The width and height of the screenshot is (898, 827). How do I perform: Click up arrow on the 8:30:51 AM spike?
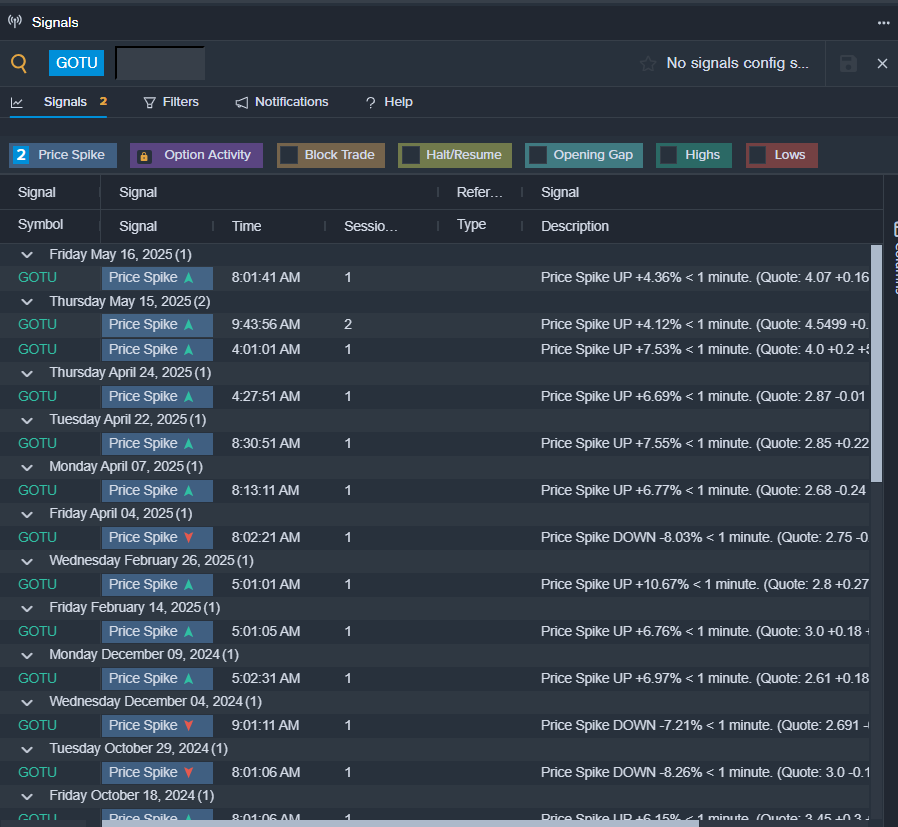click(x=188, y=444)
